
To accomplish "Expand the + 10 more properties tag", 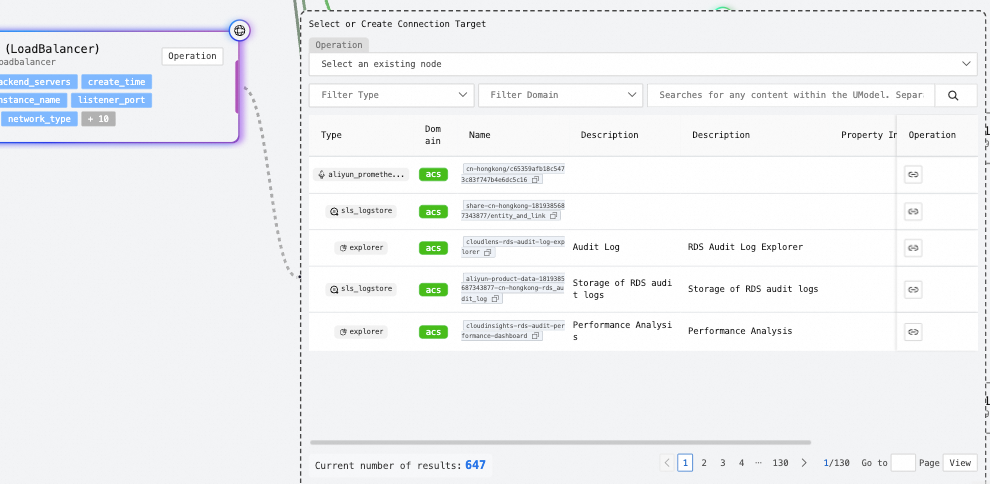I will pyautogui.click(x=98, y=119).
